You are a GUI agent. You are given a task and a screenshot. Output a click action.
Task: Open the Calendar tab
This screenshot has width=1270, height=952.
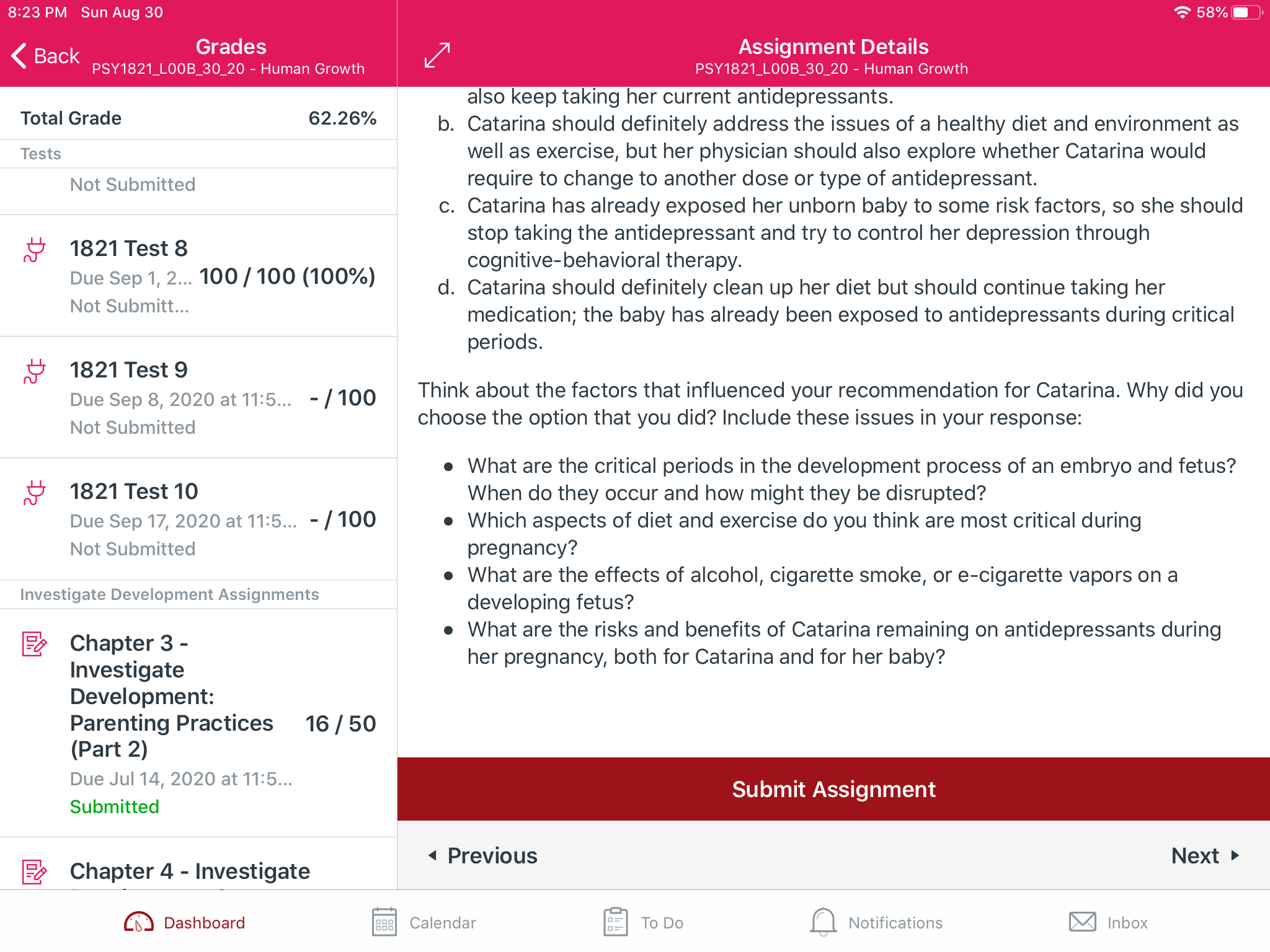click(x=424, y=922)
